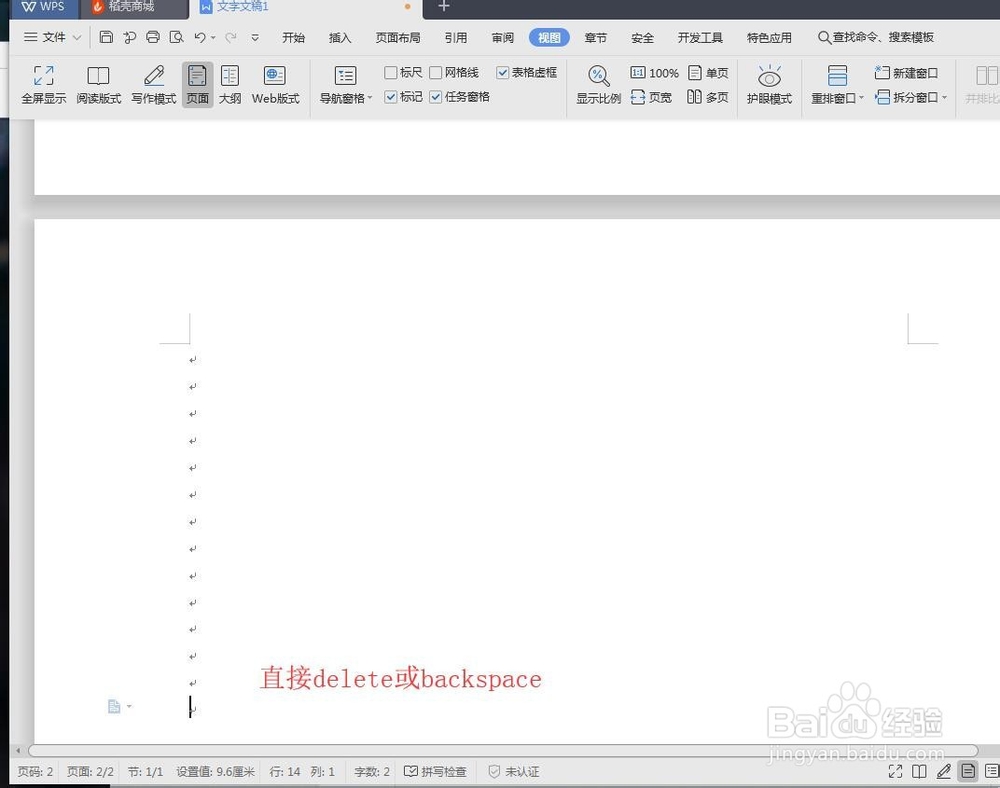Screen dimensions: 1000x788
Task: Click the Undo arrow icon
Action: pyautogui.click(x=200, y=38)
